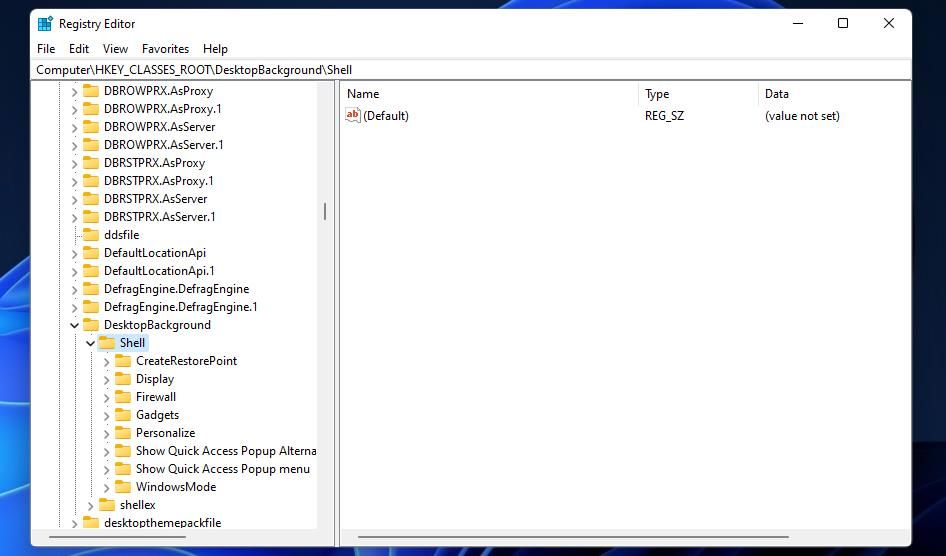Image resolution: width=946 pixels, height=556 pixels.
Task: Expand the Gadgets key
Action: pyautogui.click(x=107, y=415)
